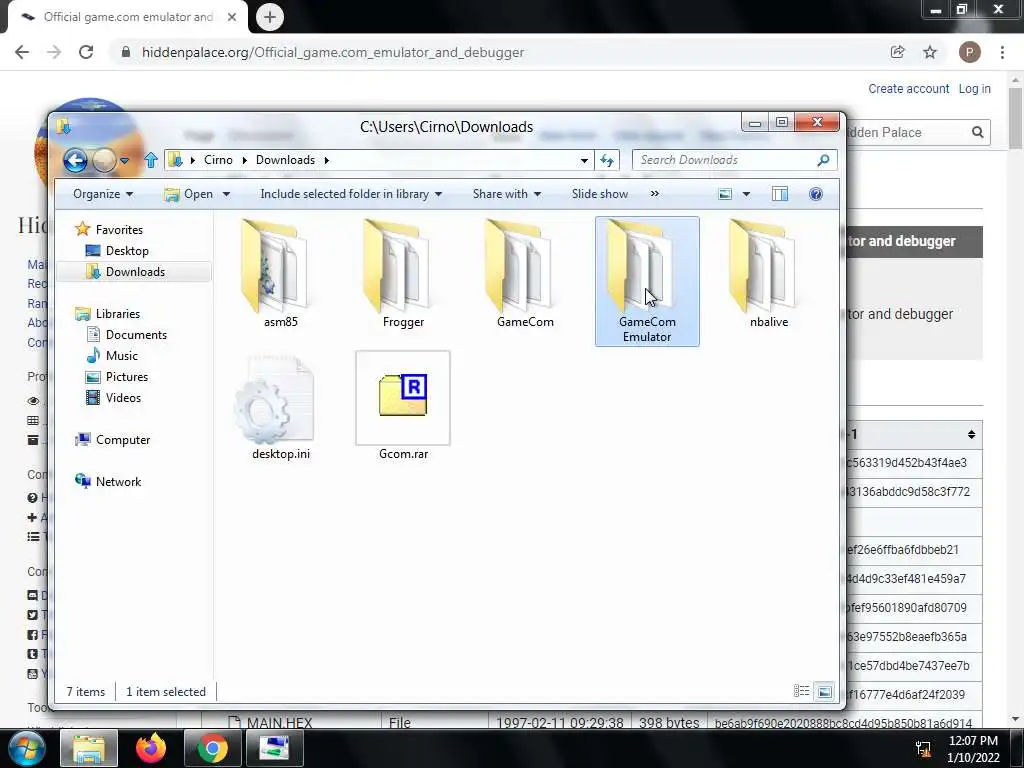
Task: Go up one folder level
Action: pos(151,160)
